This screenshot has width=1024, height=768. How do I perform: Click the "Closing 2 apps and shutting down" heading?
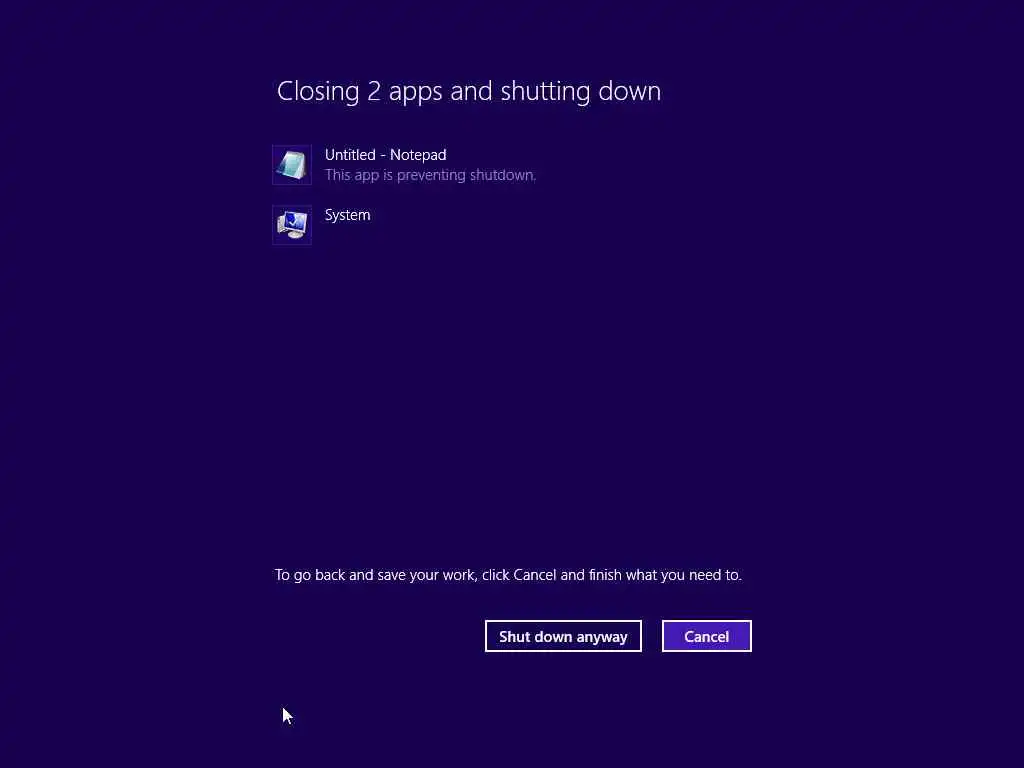point(469,91)
